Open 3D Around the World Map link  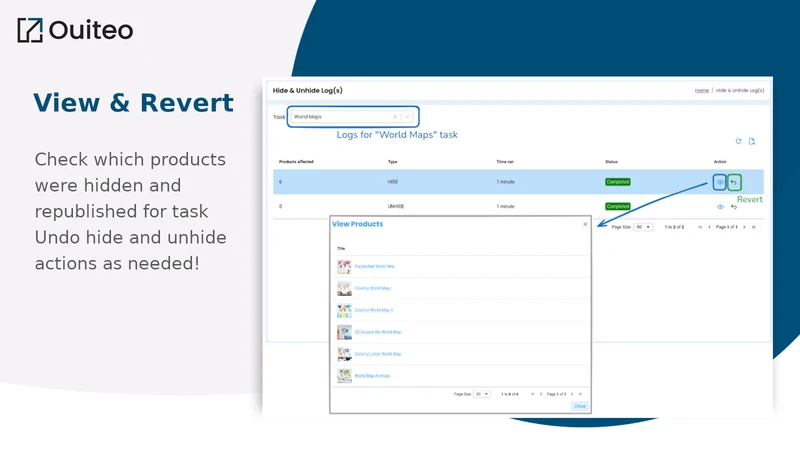point(378,332)
